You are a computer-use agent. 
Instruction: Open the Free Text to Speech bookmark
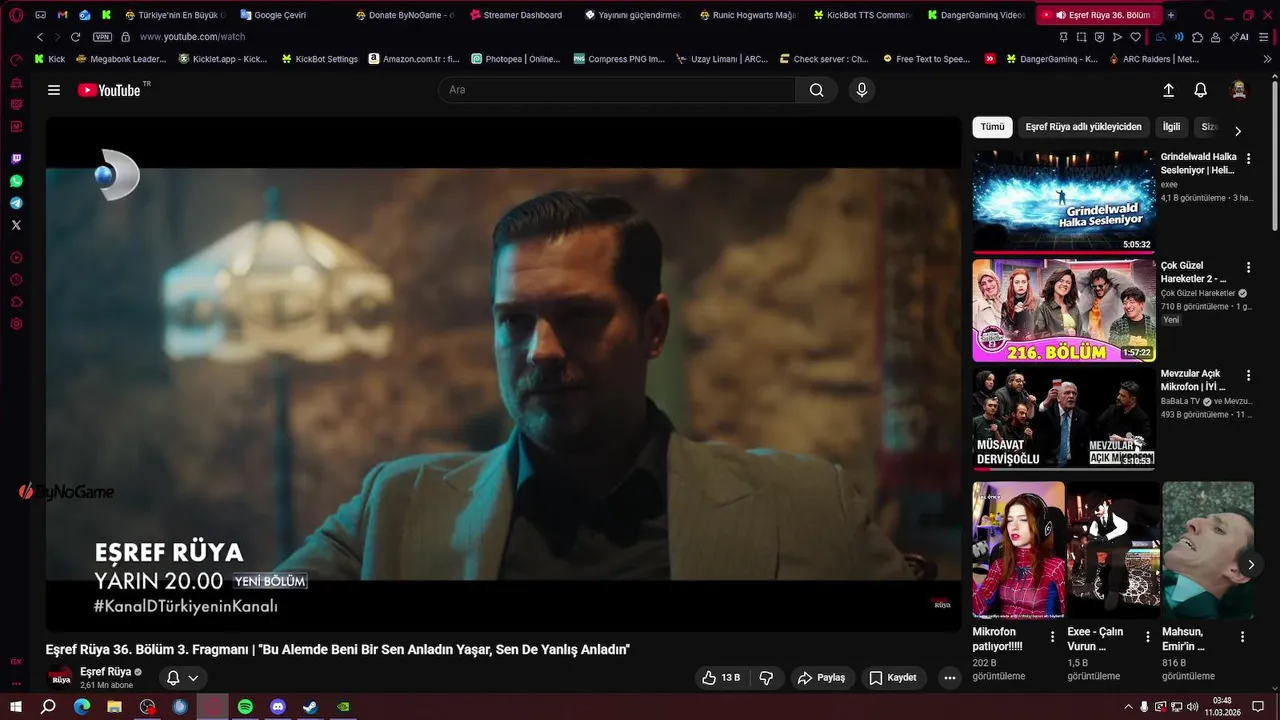click(927, 59)
